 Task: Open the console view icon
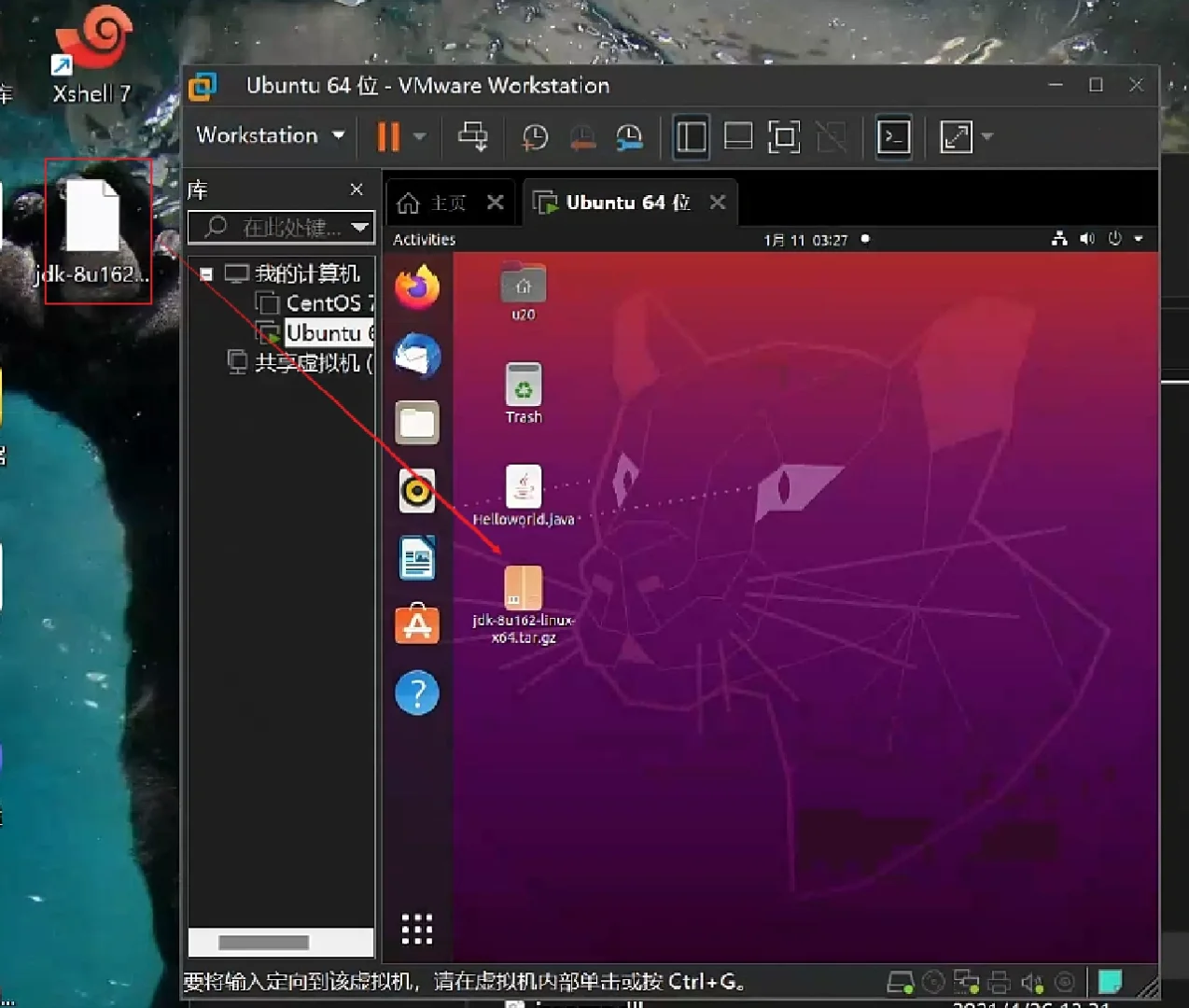tap(894, 137)
